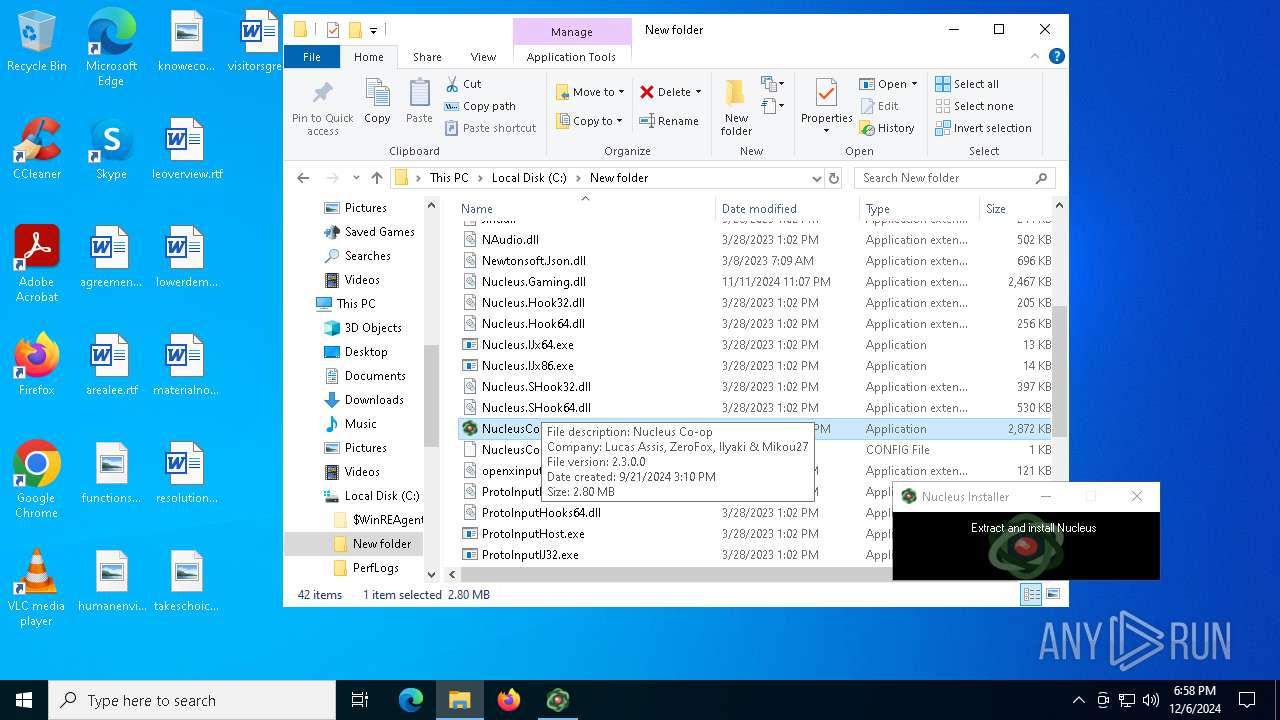
Task: Click Local Disk (C:) in address bar
Action: click(x=529, y=178)
